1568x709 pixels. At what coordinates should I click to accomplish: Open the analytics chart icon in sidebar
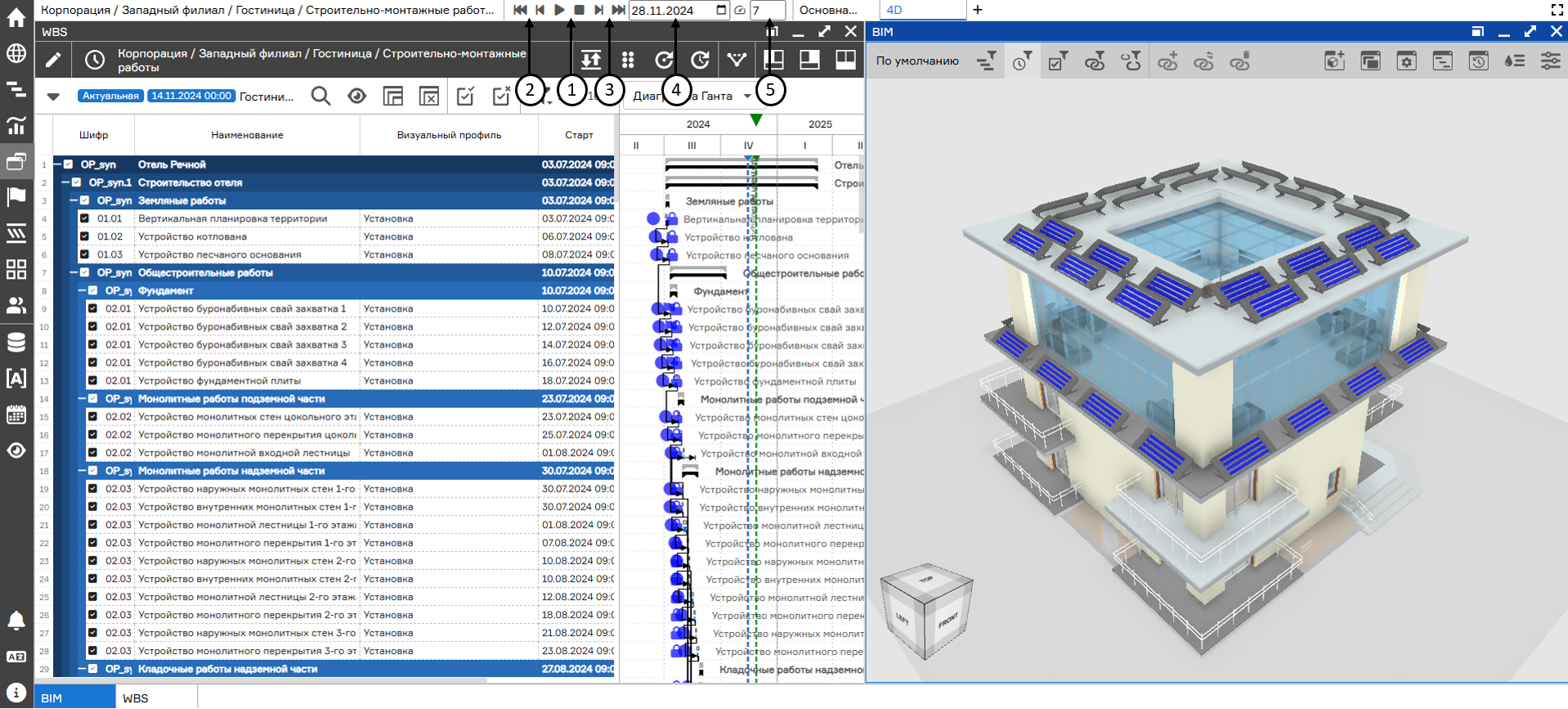point(16,125)
